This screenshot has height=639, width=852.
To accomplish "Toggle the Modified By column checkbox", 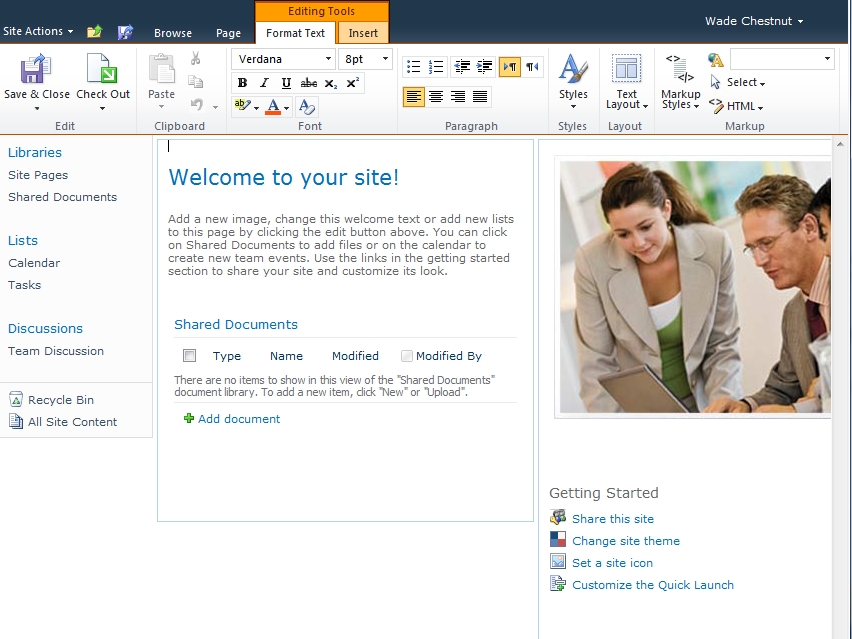I will click(x=406, y=355).
